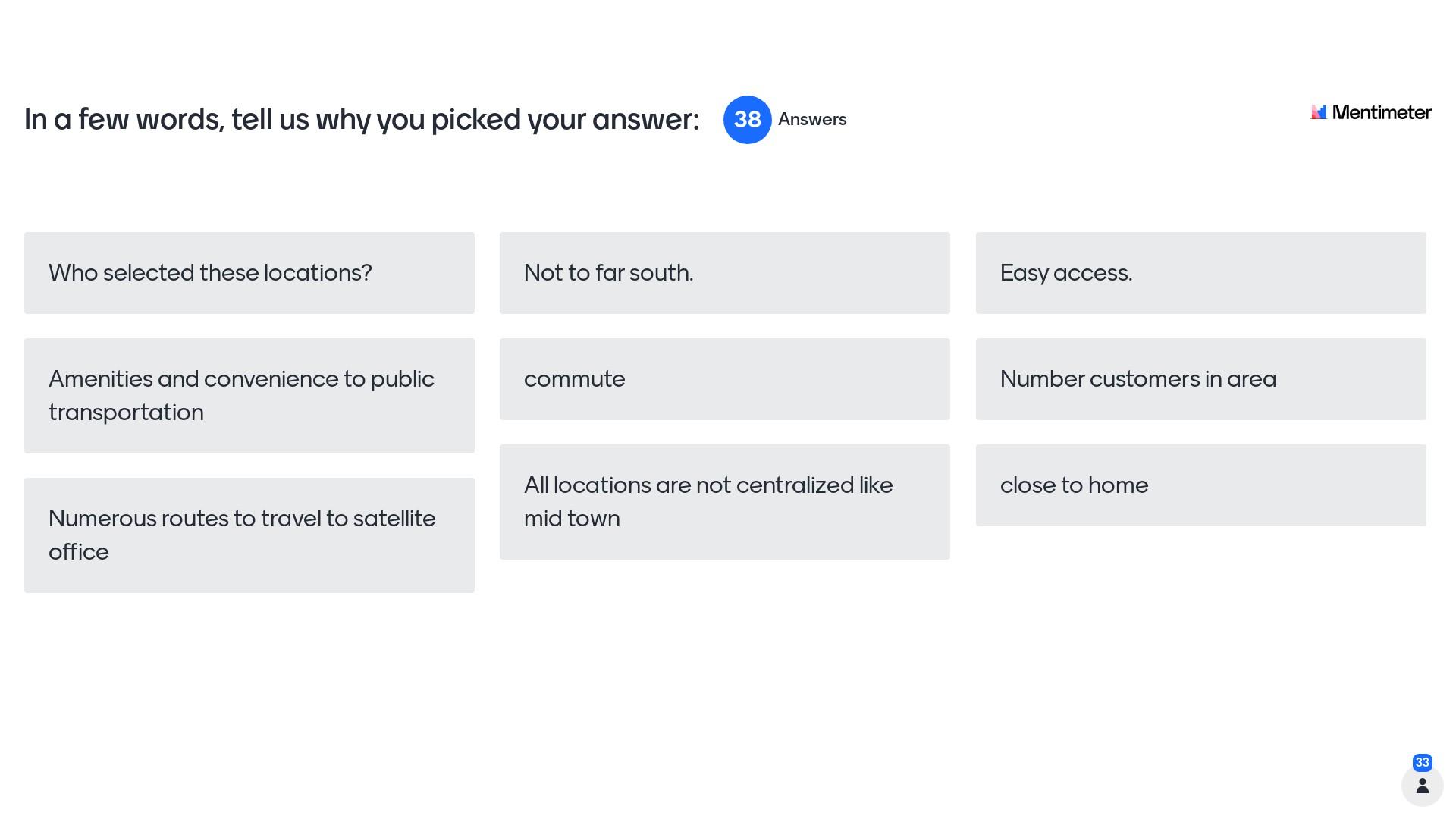
Task: Open the 'Numerous routes to travel' response
Action: coord(249,535)
